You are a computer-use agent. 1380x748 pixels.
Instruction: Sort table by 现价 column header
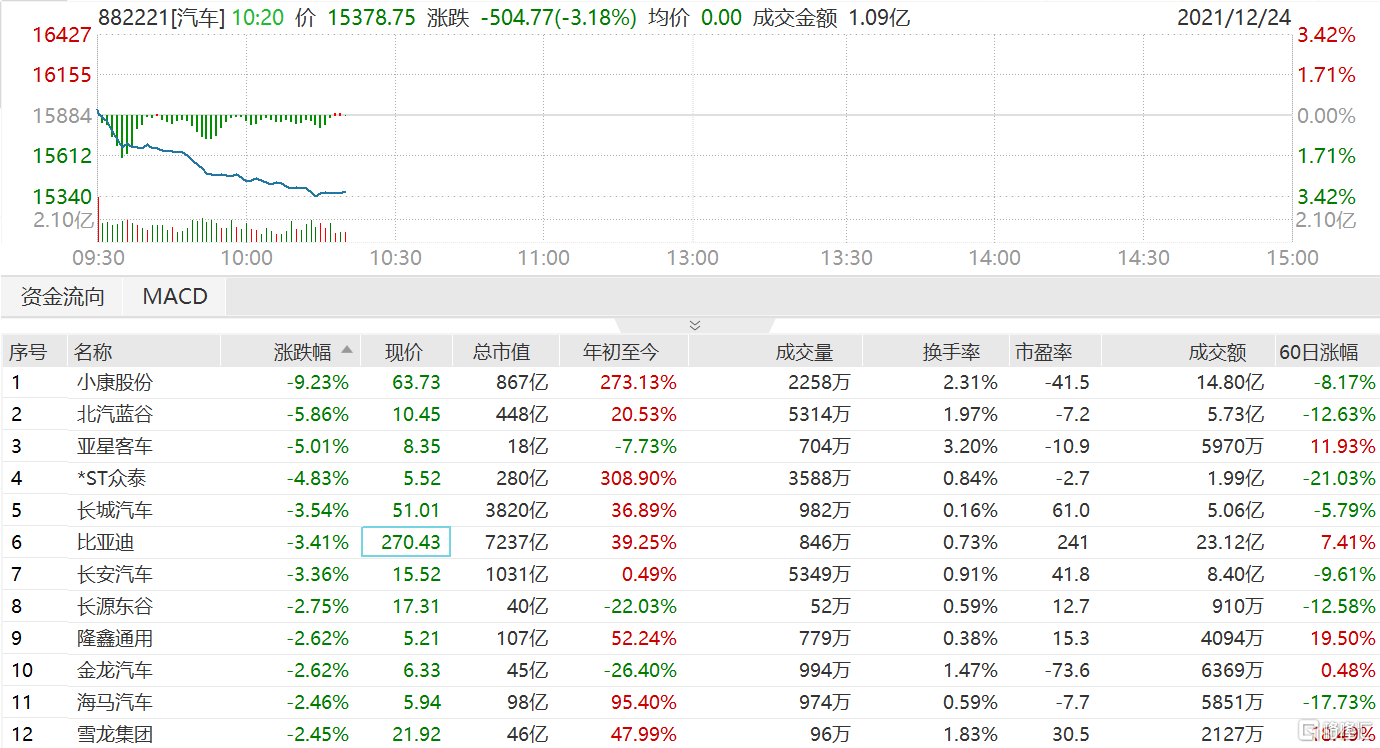point(404,352)
